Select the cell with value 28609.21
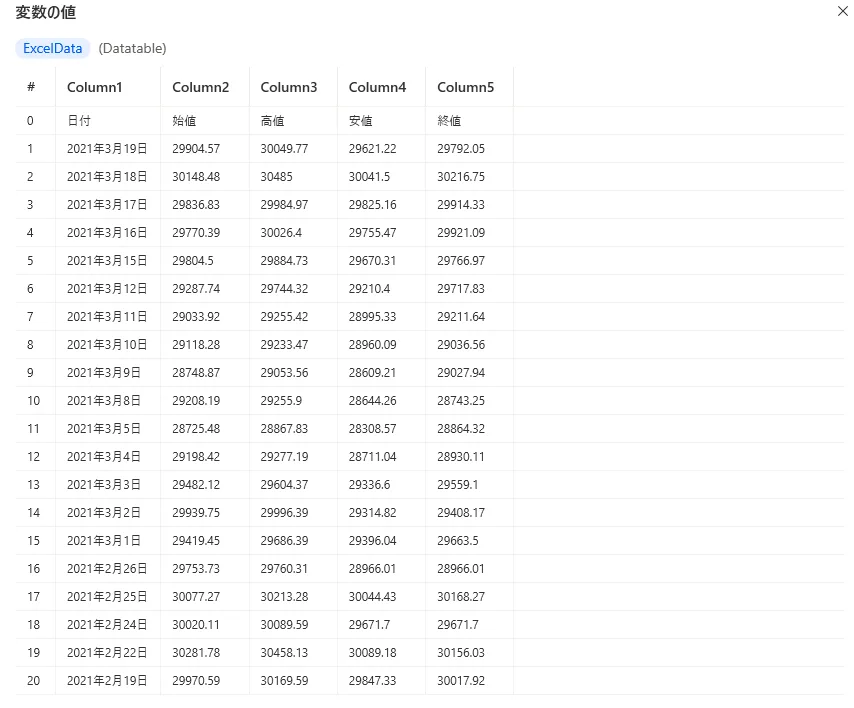854x708 pixels. pyautogui.click(x=372, y=373)
